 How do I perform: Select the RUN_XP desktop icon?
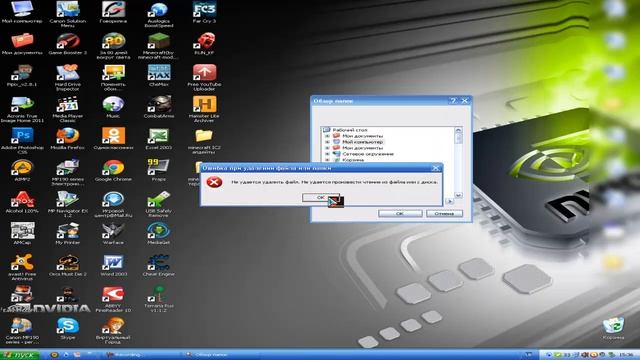click(204, 44)
